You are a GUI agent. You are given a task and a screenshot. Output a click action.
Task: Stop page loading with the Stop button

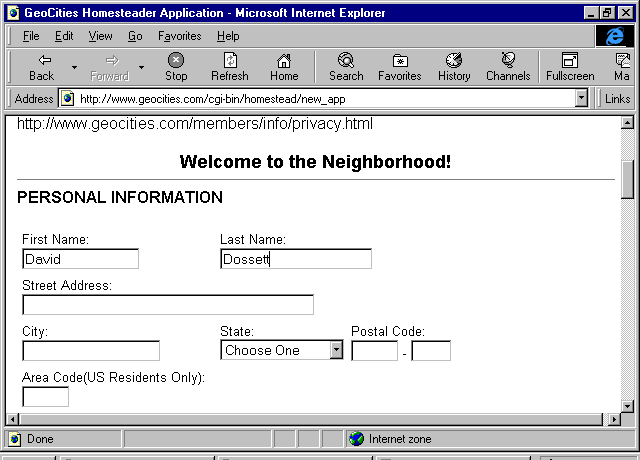click(176, 67)
